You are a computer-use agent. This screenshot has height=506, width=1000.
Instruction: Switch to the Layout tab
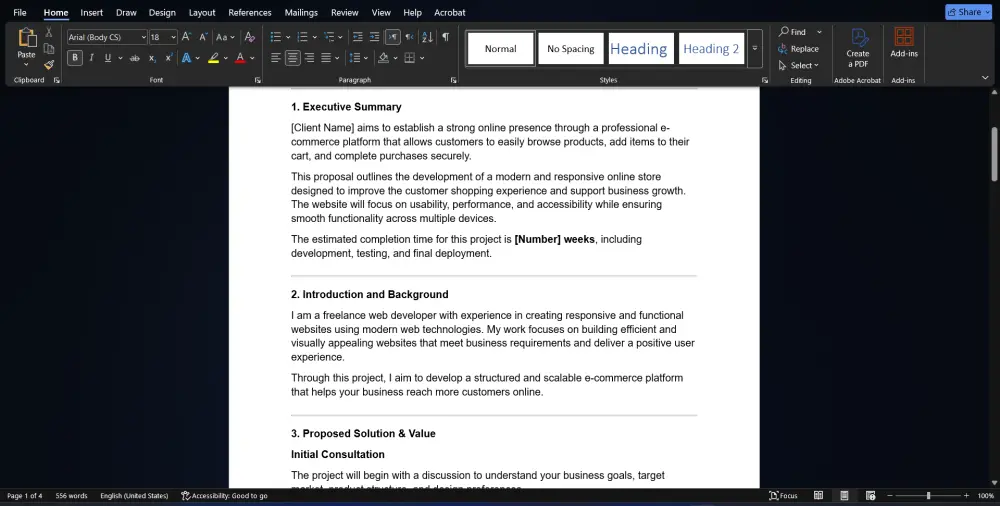(x=202, y=12)
